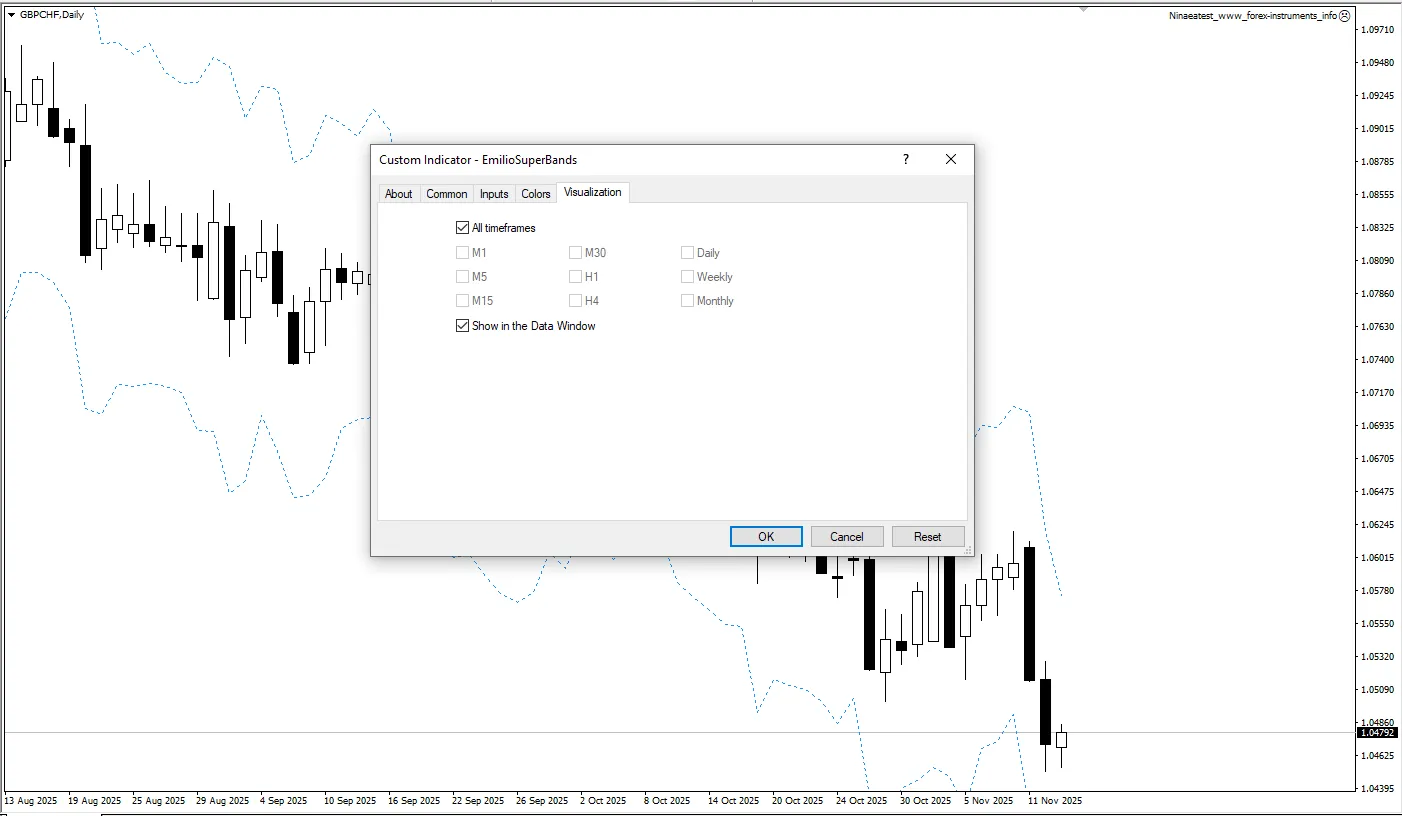Select the Colors tab
This screenshot has height=816, width=1402.
pyautogui.click(x=536, y=194)
